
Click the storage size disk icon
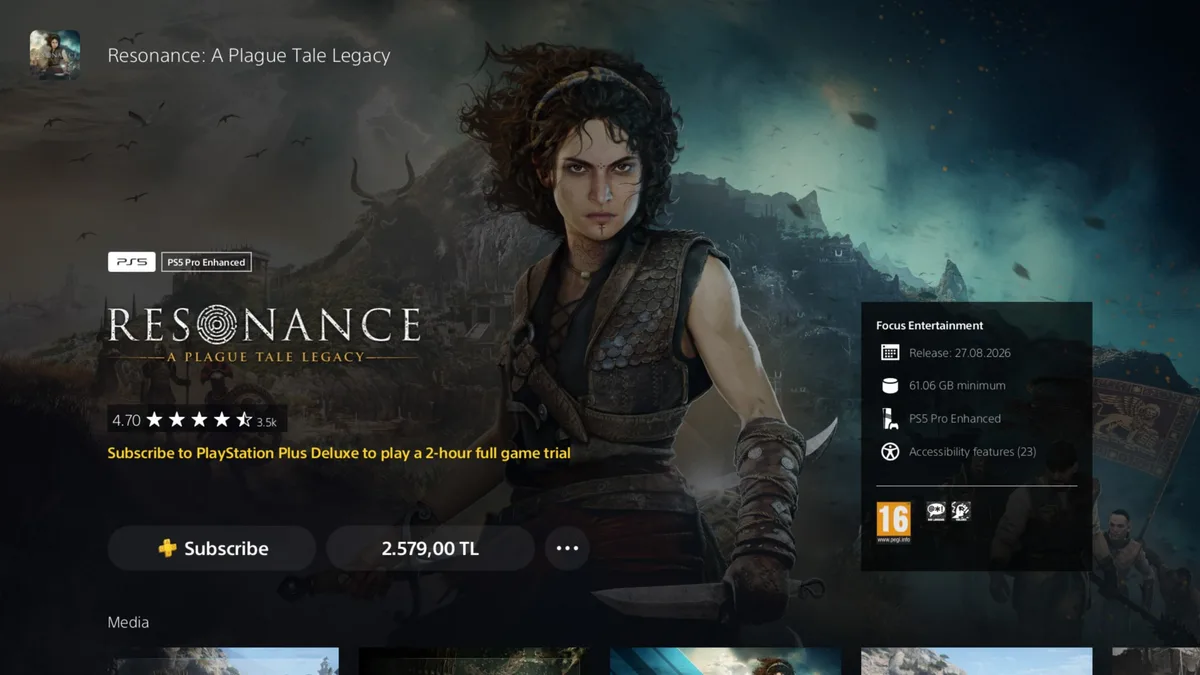[890, 385]
